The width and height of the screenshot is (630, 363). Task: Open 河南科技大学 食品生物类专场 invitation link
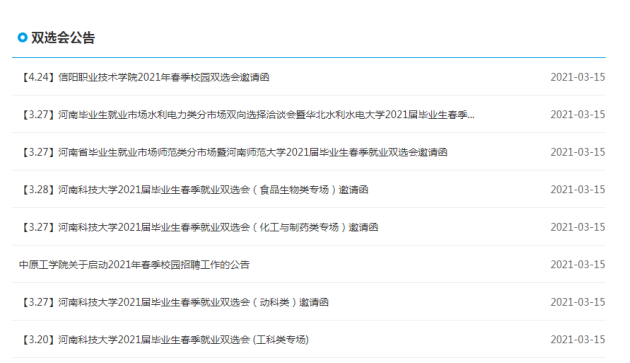pos(193,190)
